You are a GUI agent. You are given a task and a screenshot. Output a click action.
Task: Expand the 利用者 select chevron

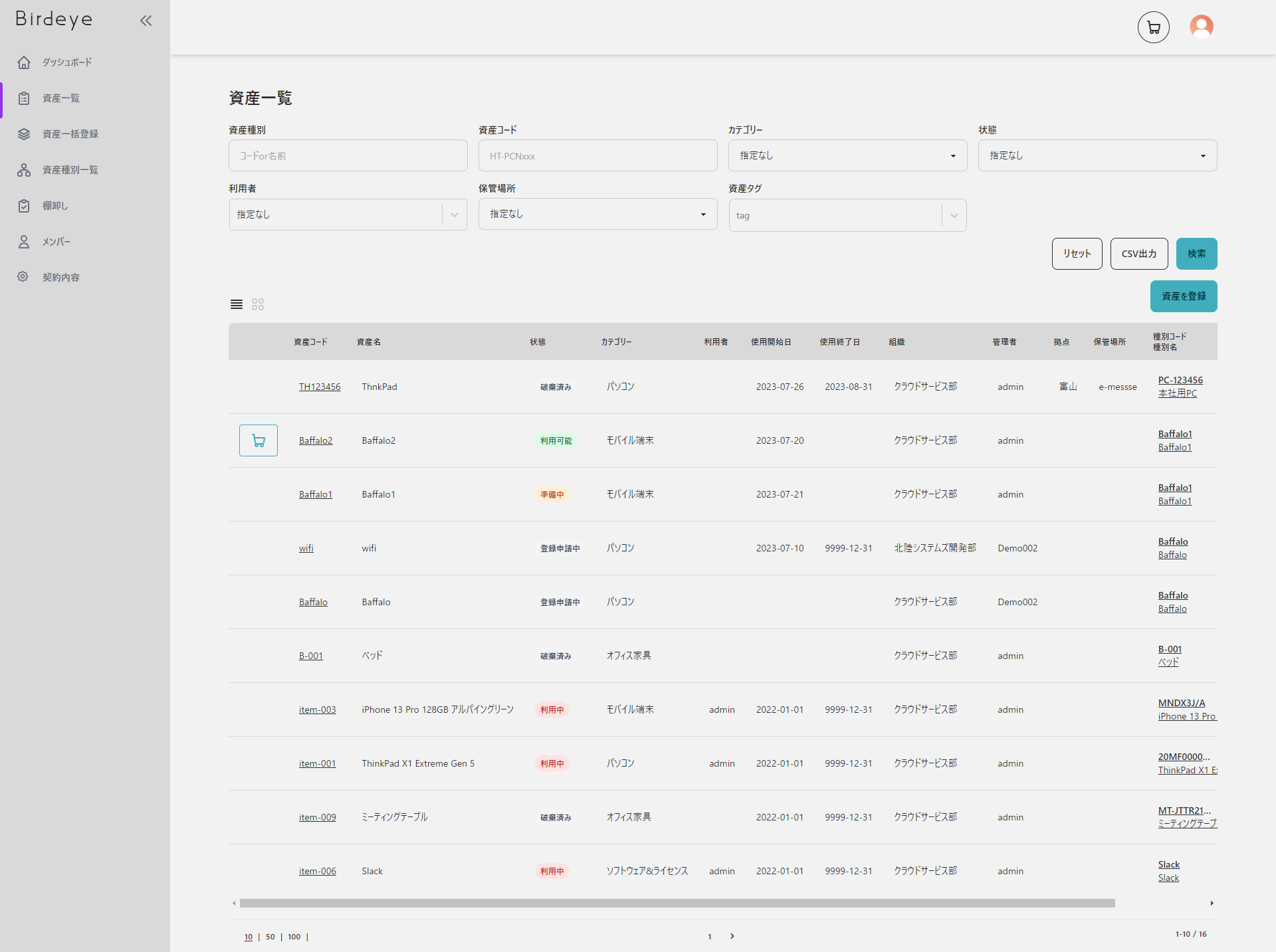[455, 215]
